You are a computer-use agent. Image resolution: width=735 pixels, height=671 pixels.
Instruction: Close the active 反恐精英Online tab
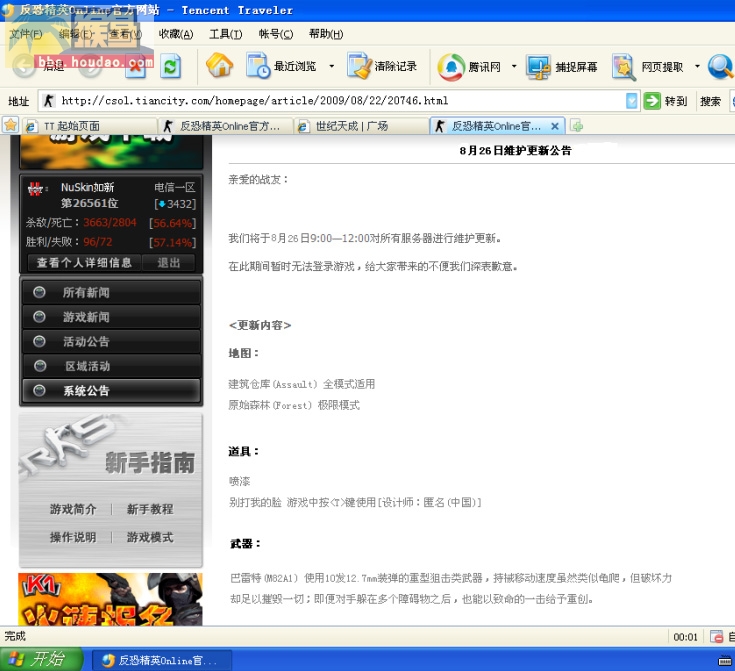tap(555, 126)
